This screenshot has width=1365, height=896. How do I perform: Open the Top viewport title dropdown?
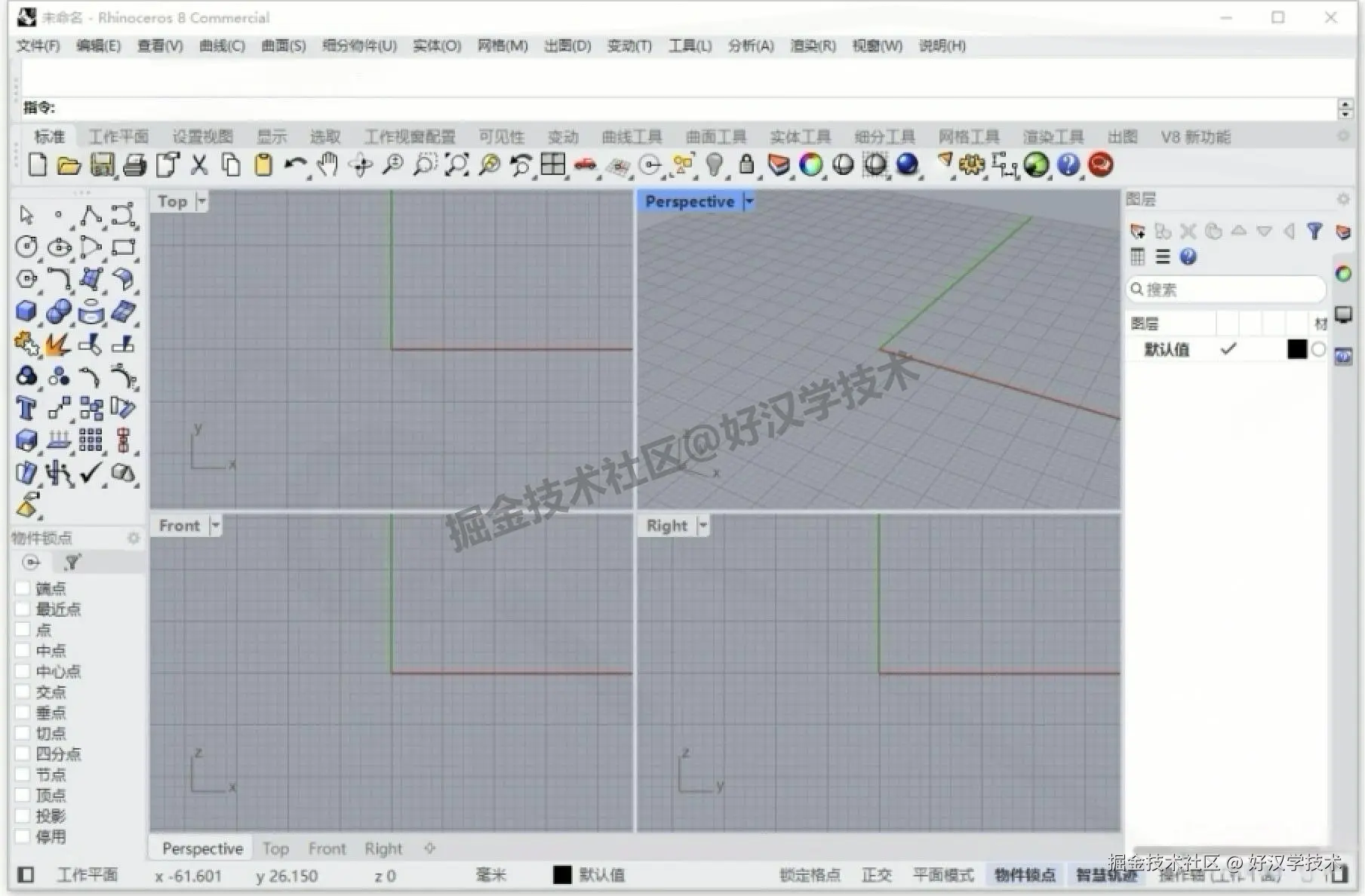tap(201, 201)
